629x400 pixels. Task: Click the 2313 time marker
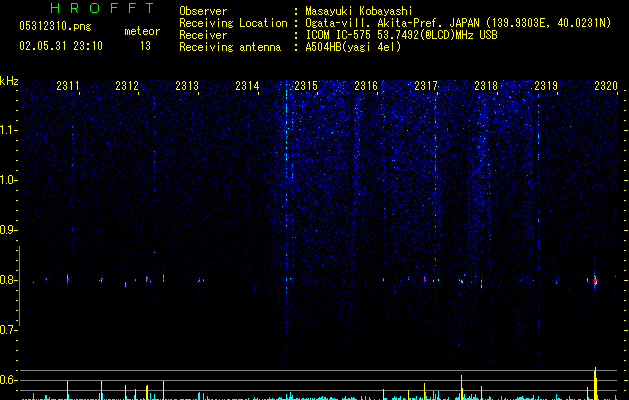pos(187,86)
